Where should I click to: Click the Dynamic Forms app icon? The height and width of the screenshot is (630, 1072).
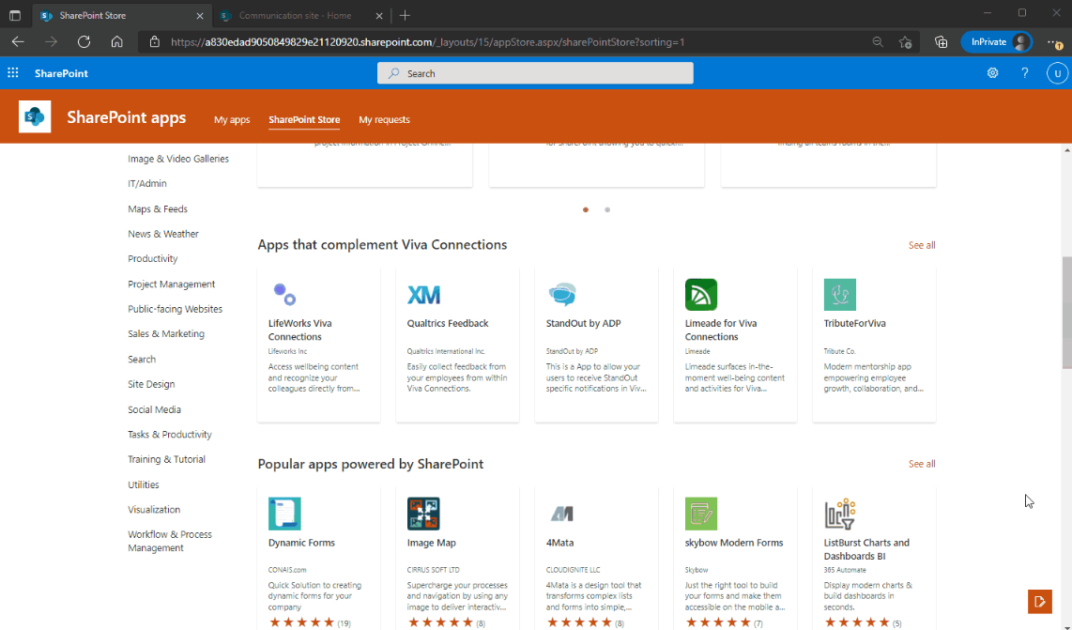click(285, 513)
